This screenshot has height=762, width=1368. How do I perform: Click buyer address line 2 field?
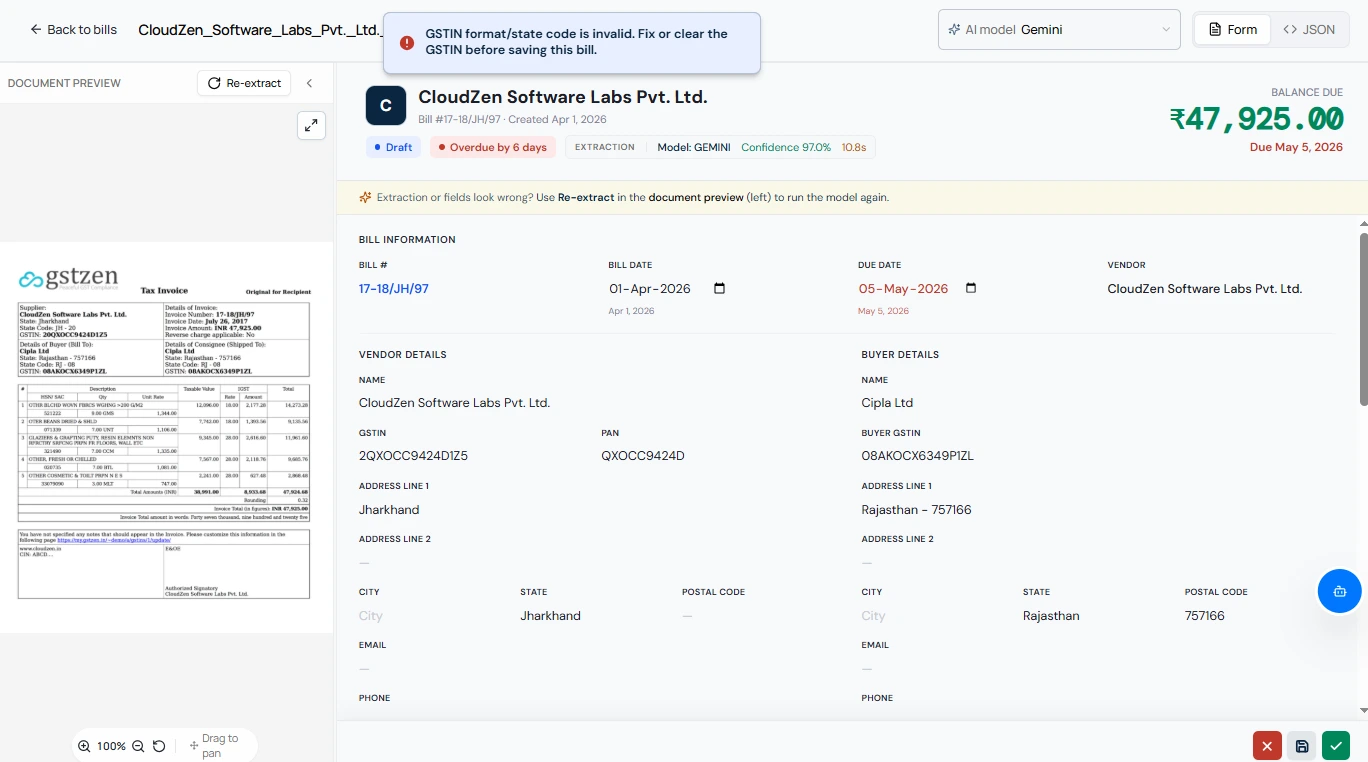coord(867,563)
